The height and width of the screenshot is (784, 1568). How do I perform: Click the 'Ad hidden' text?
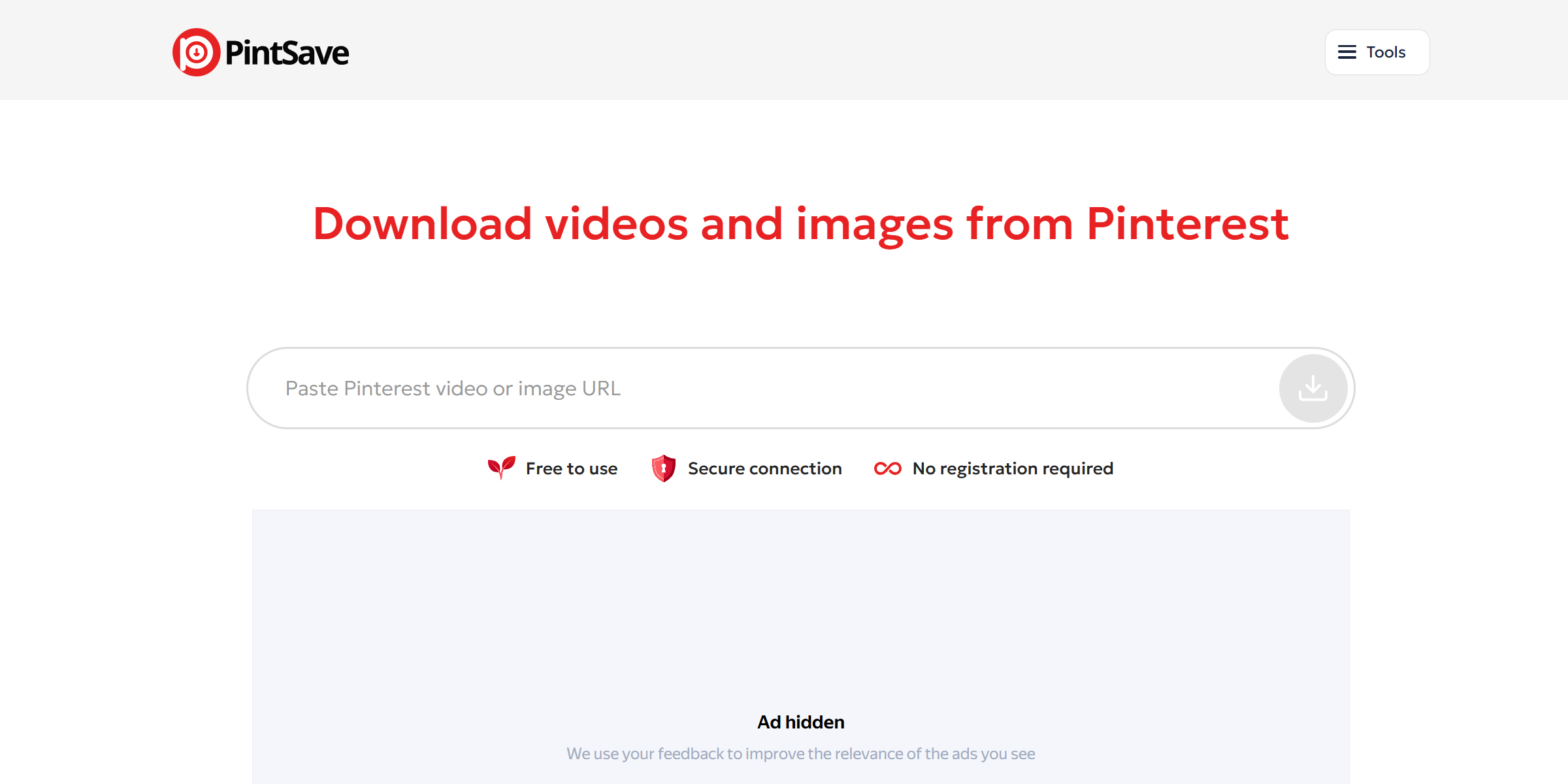801,722
